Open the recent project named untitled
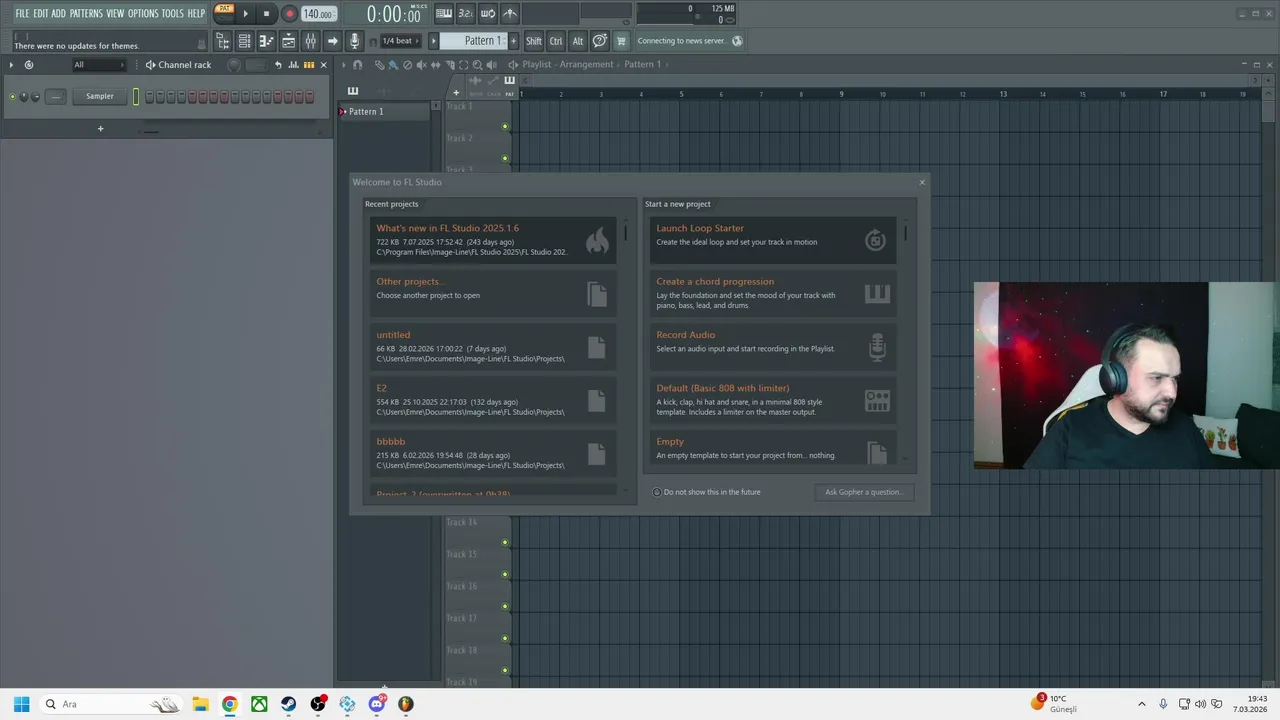The image size is (1280, 720). tap(492, 347)
